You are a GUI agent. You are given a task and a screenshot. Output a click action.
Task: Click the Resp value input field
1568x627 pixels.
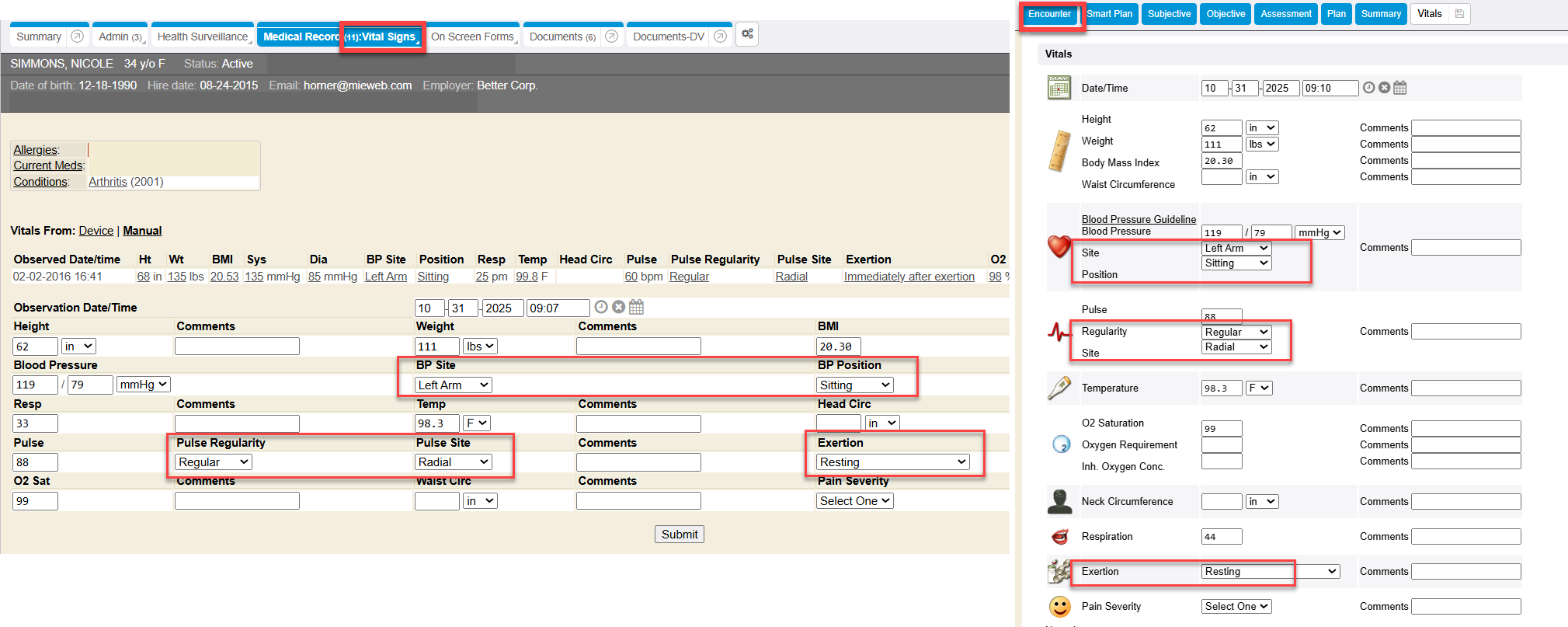pyautogui.click(x=35, y=423)
